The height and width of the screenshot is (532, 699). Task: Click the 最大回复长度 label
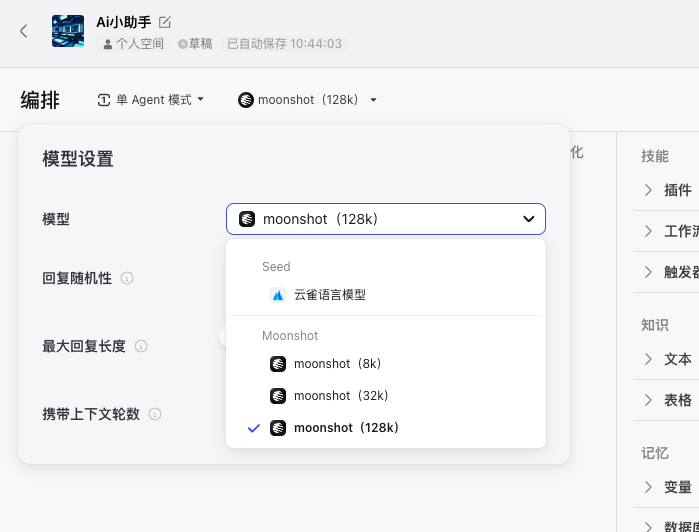point(84,346)
